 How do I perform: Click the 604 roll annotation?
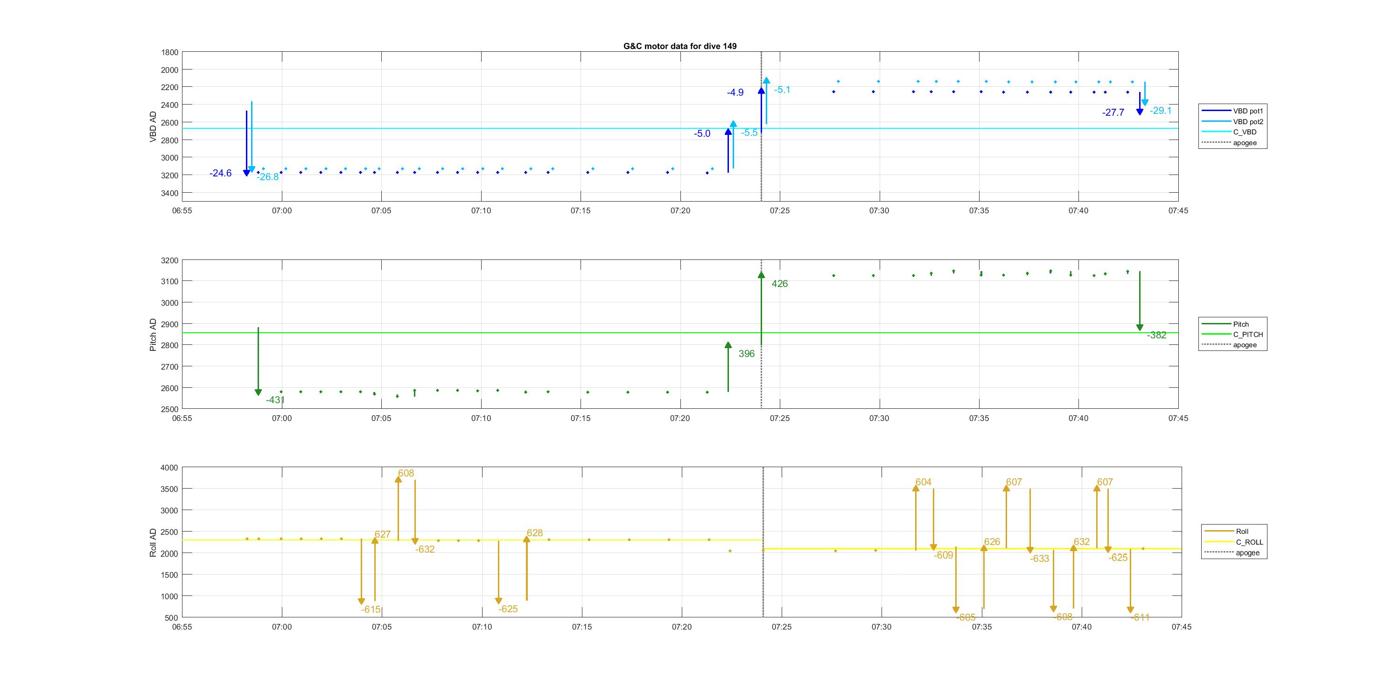pyautogui.click(x=924, y=482)
